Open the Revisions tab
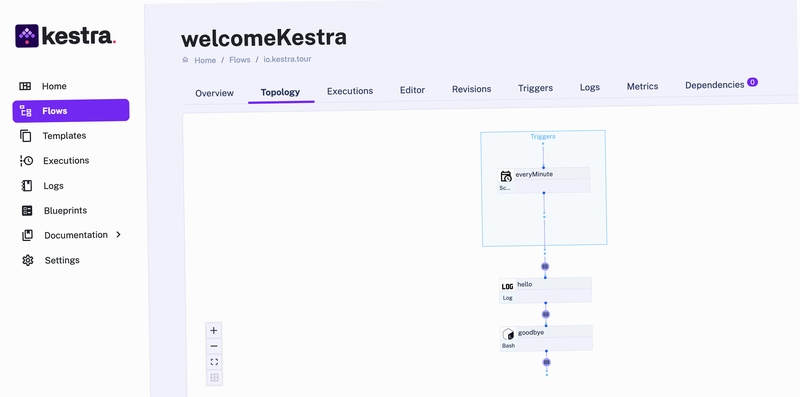The image size is (800, 397). pos(471,89)
